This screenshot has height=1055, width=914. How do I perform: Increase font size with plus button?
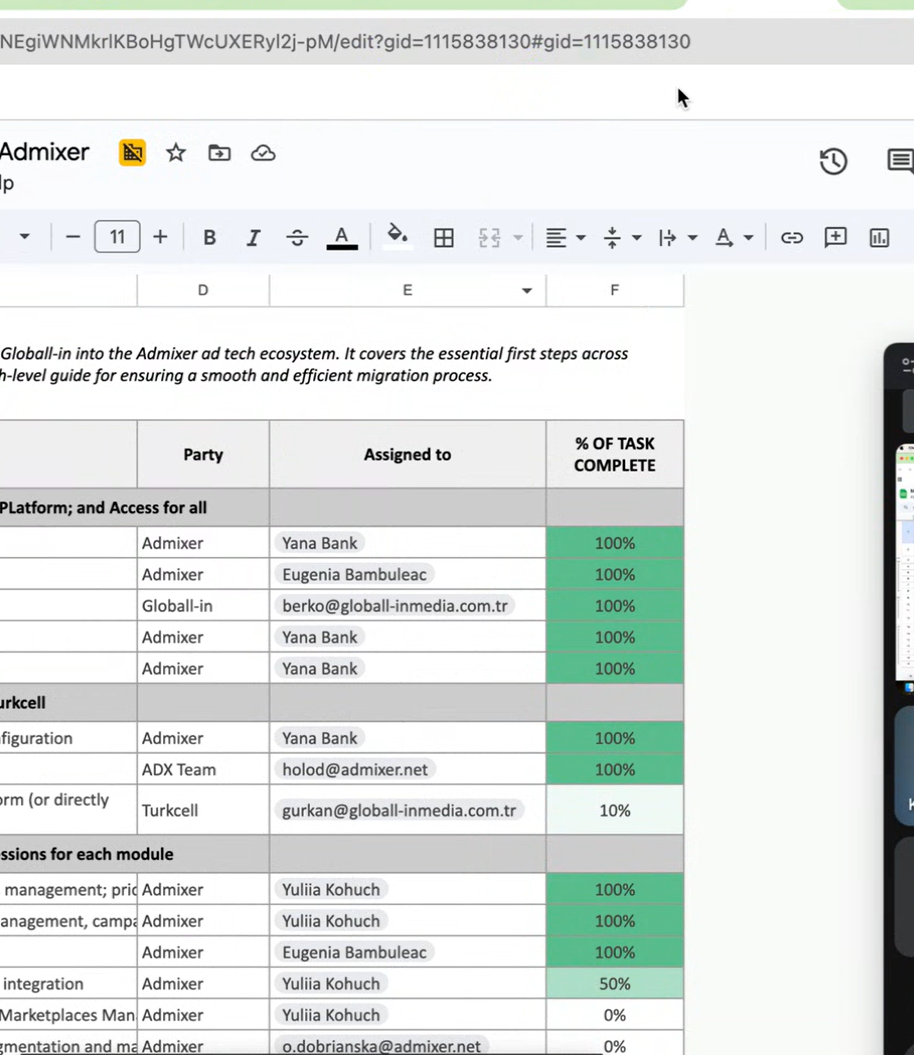tap(160, 237)
